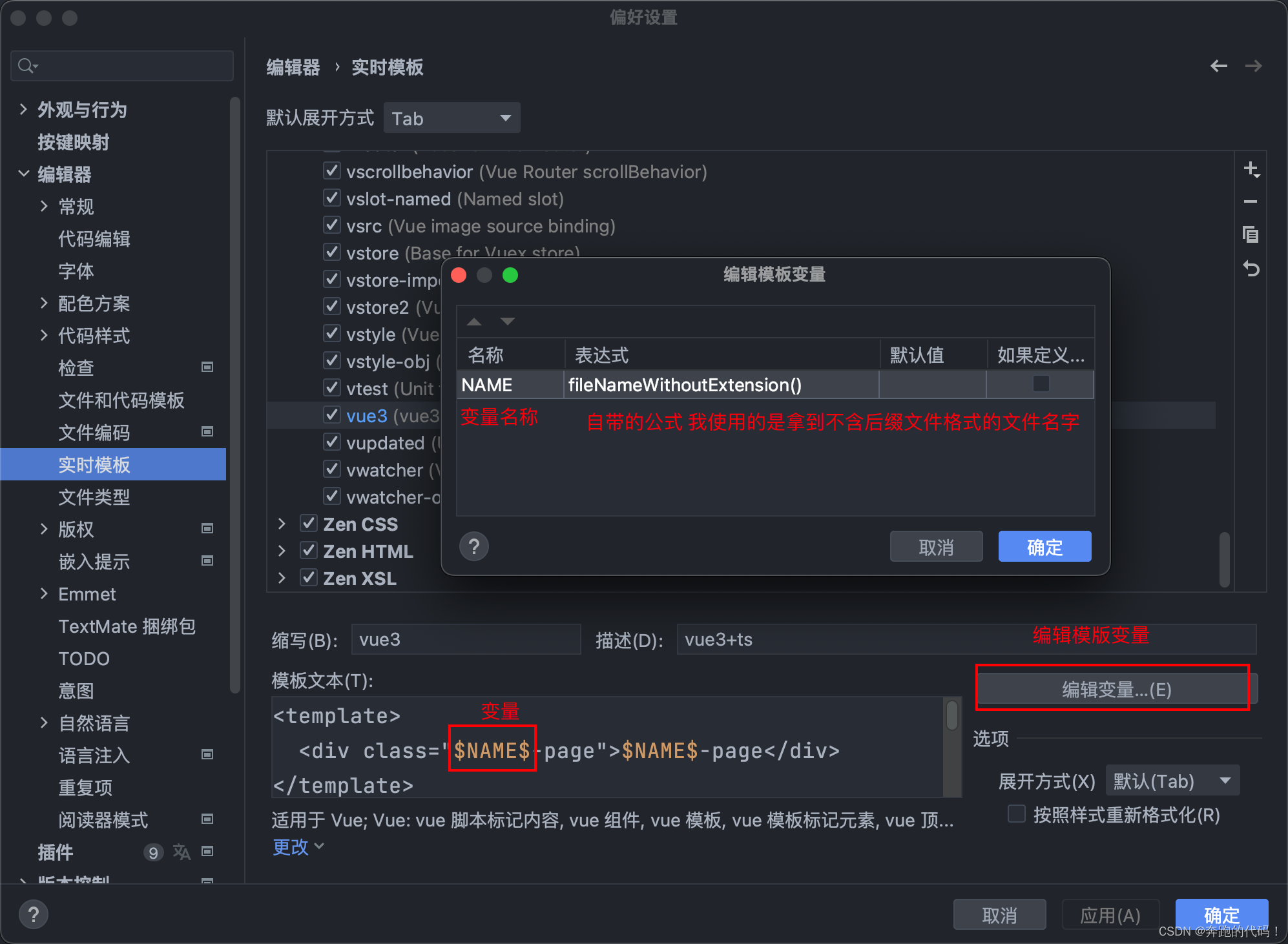Viewport: 1288px width, 944px height.
Task: Enable 按照样式重新格式化 checkbox
Action: (1017, 814)
